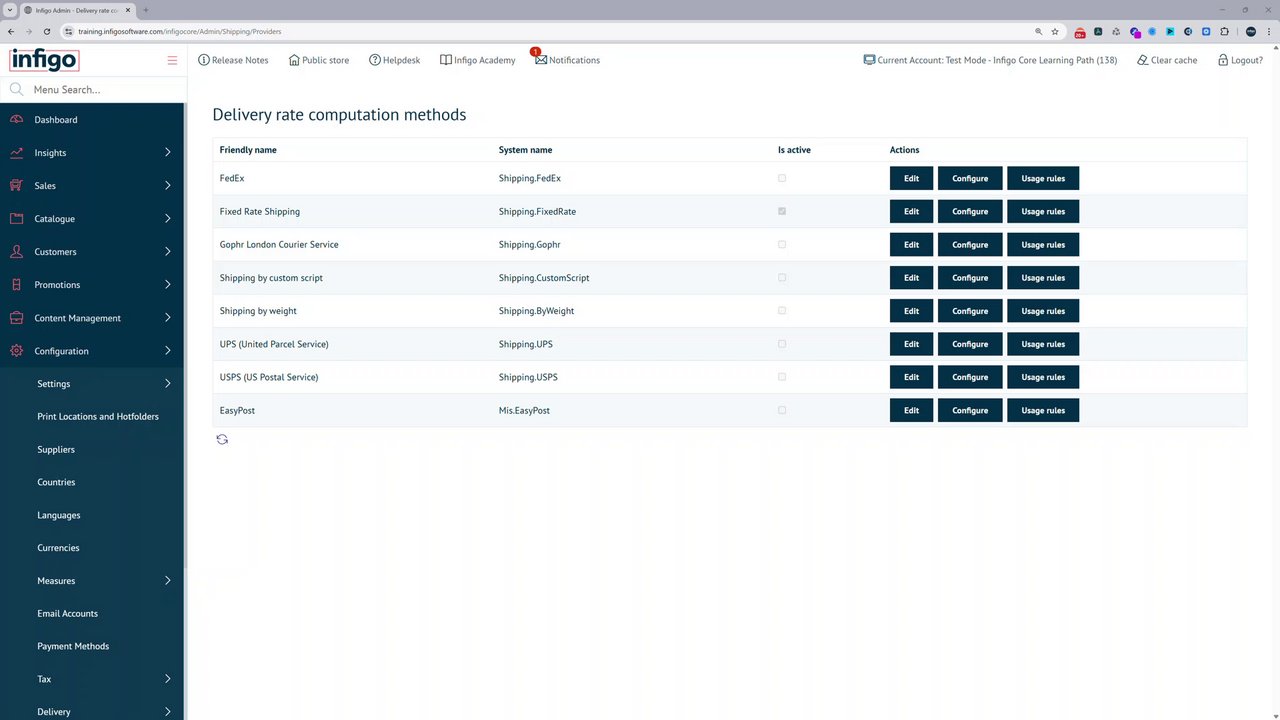
Task: Open the Email Accounts menu item
Action: tap(67, 614)
